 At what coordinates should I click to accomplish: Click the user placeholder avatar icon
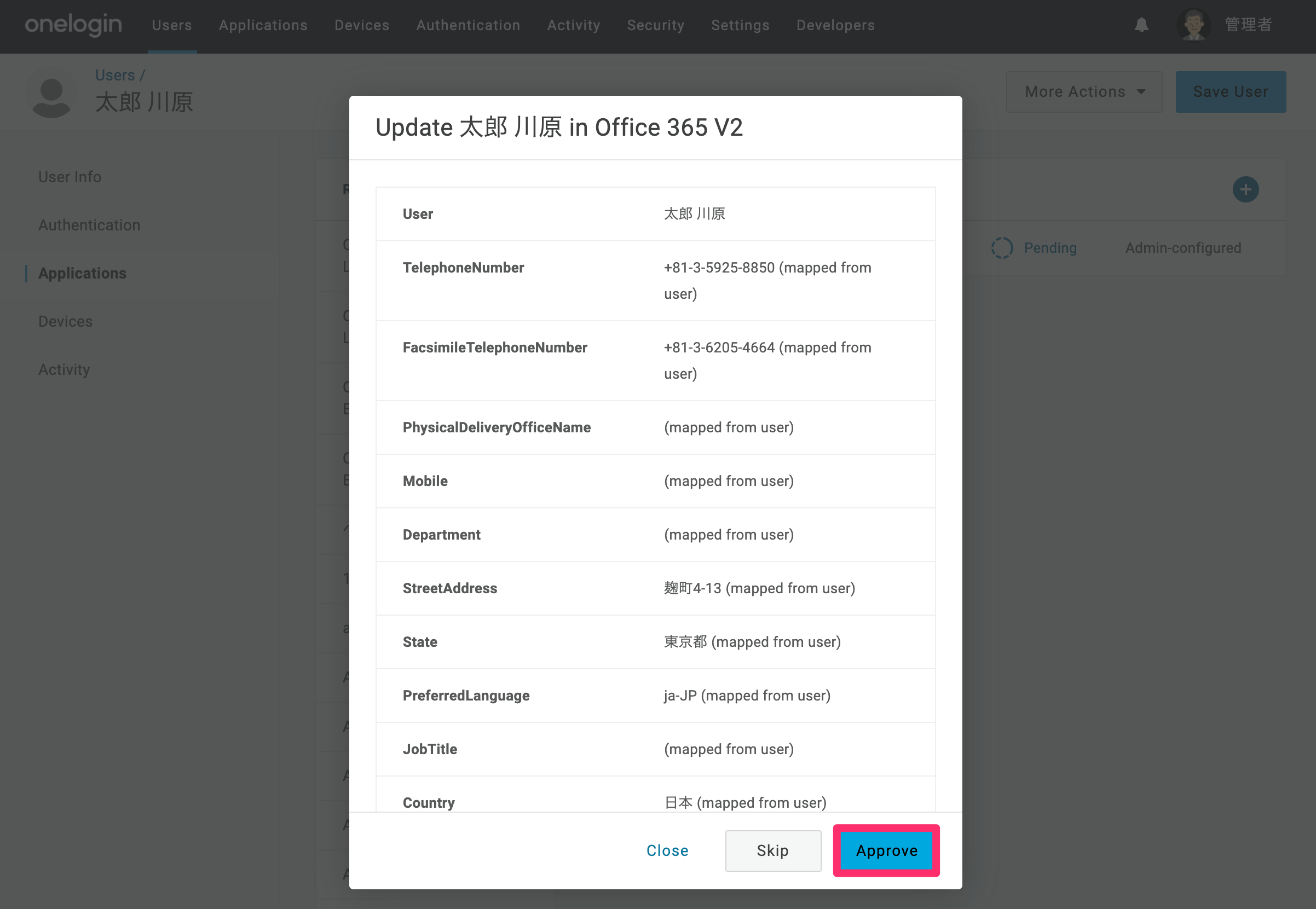tap(51, 92)
